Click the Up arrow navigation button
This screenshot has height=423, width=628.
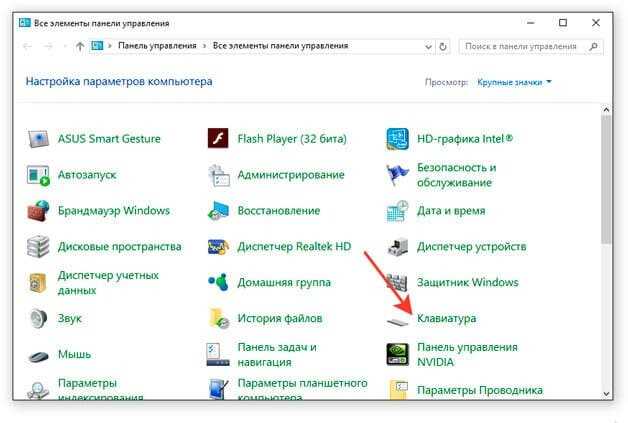point(80,46)
